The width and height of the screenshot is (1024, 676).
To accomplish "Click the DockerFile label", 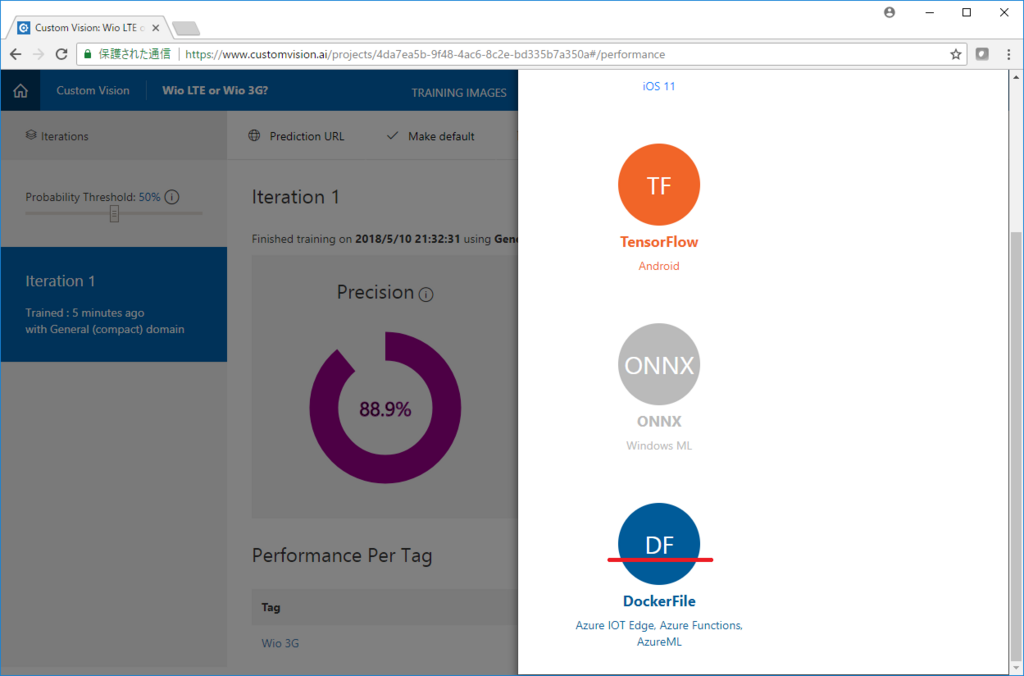I will (659, 601).
